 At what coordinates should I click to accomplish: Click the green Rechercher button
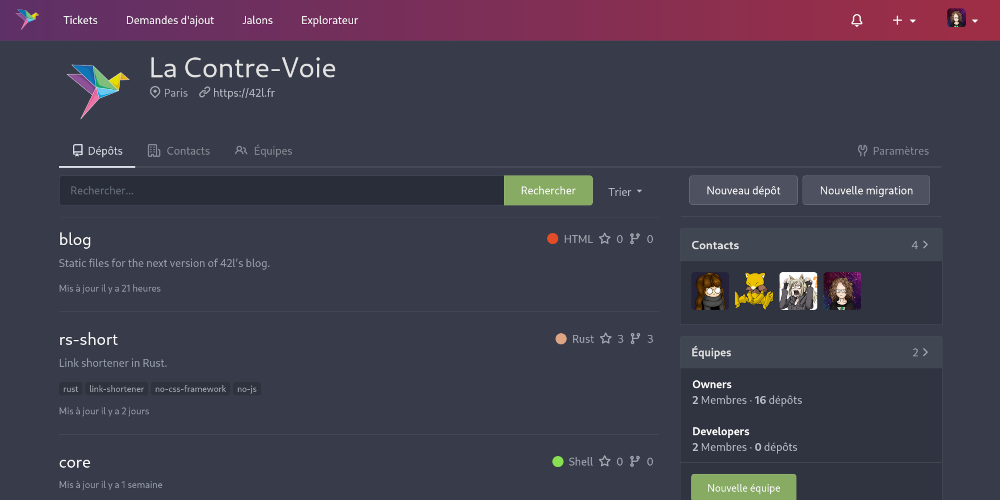tap(548, 191)
